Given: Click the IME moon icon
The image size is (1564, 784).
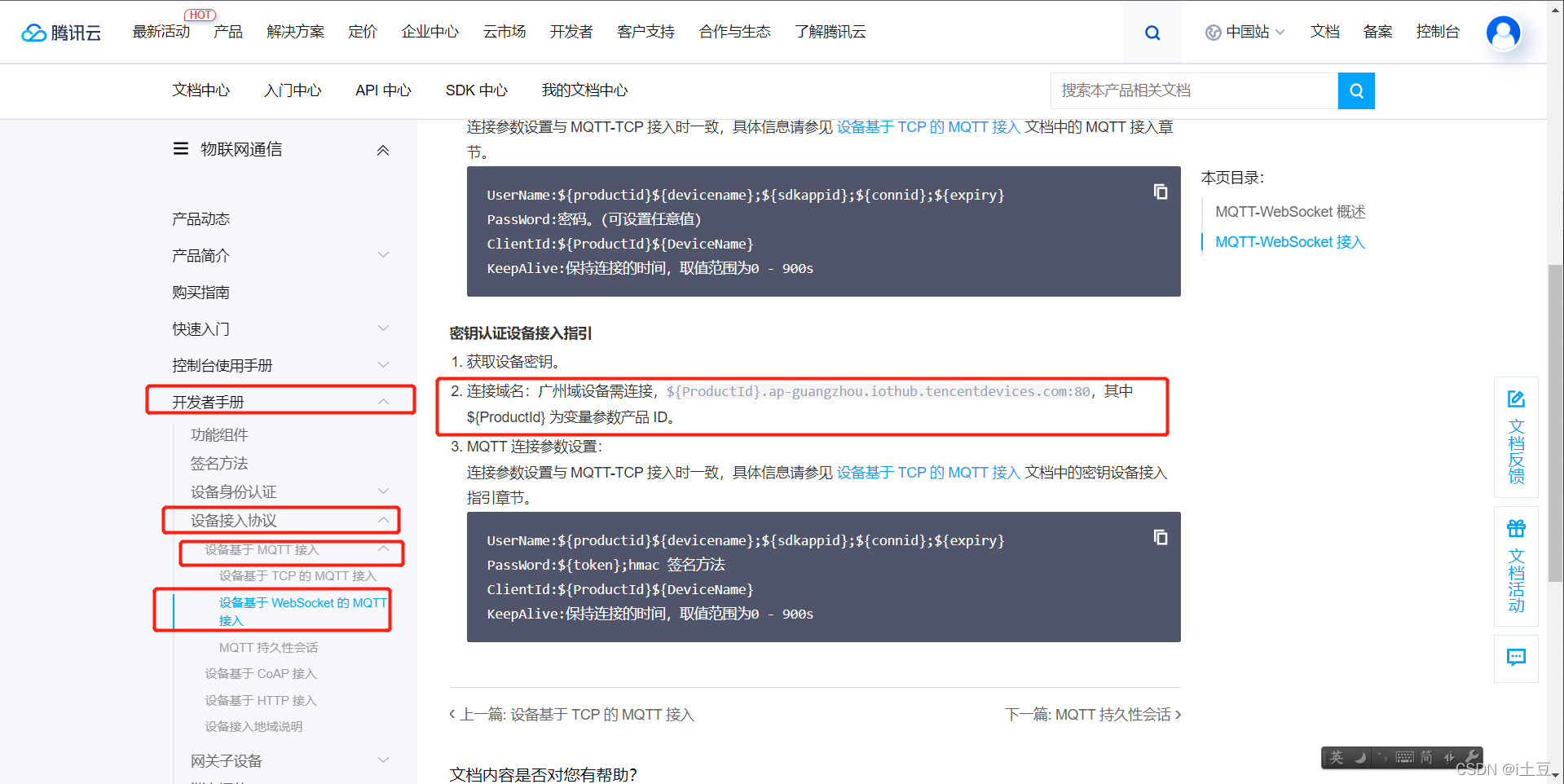Looking at the screenshot, I should point(1360,758).
